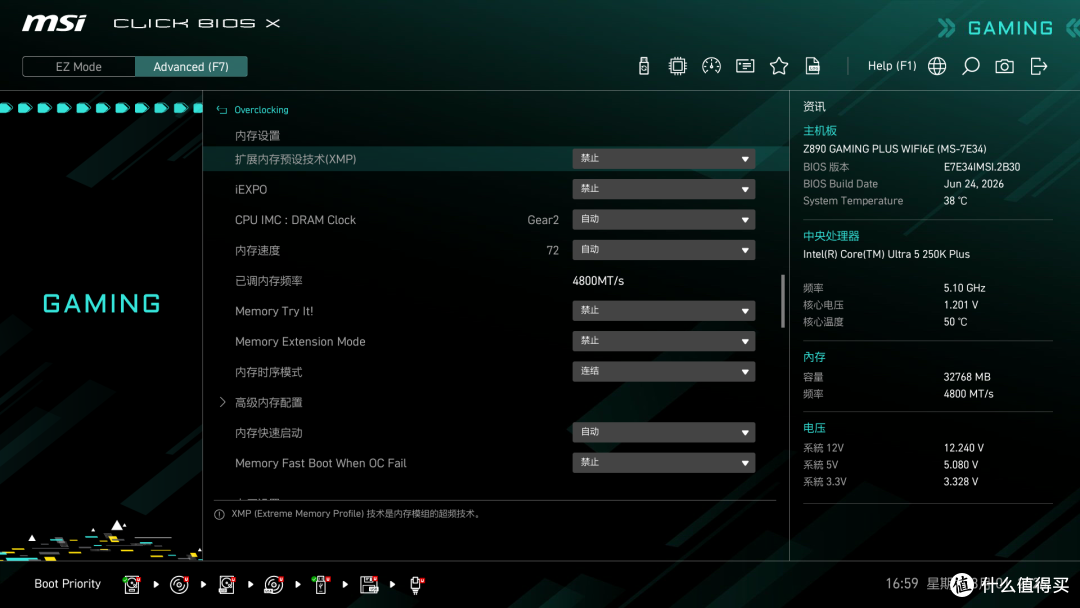The image size is (1080, 608).
Task: Click the exit door icon
Action: [x=1039, y=66]
